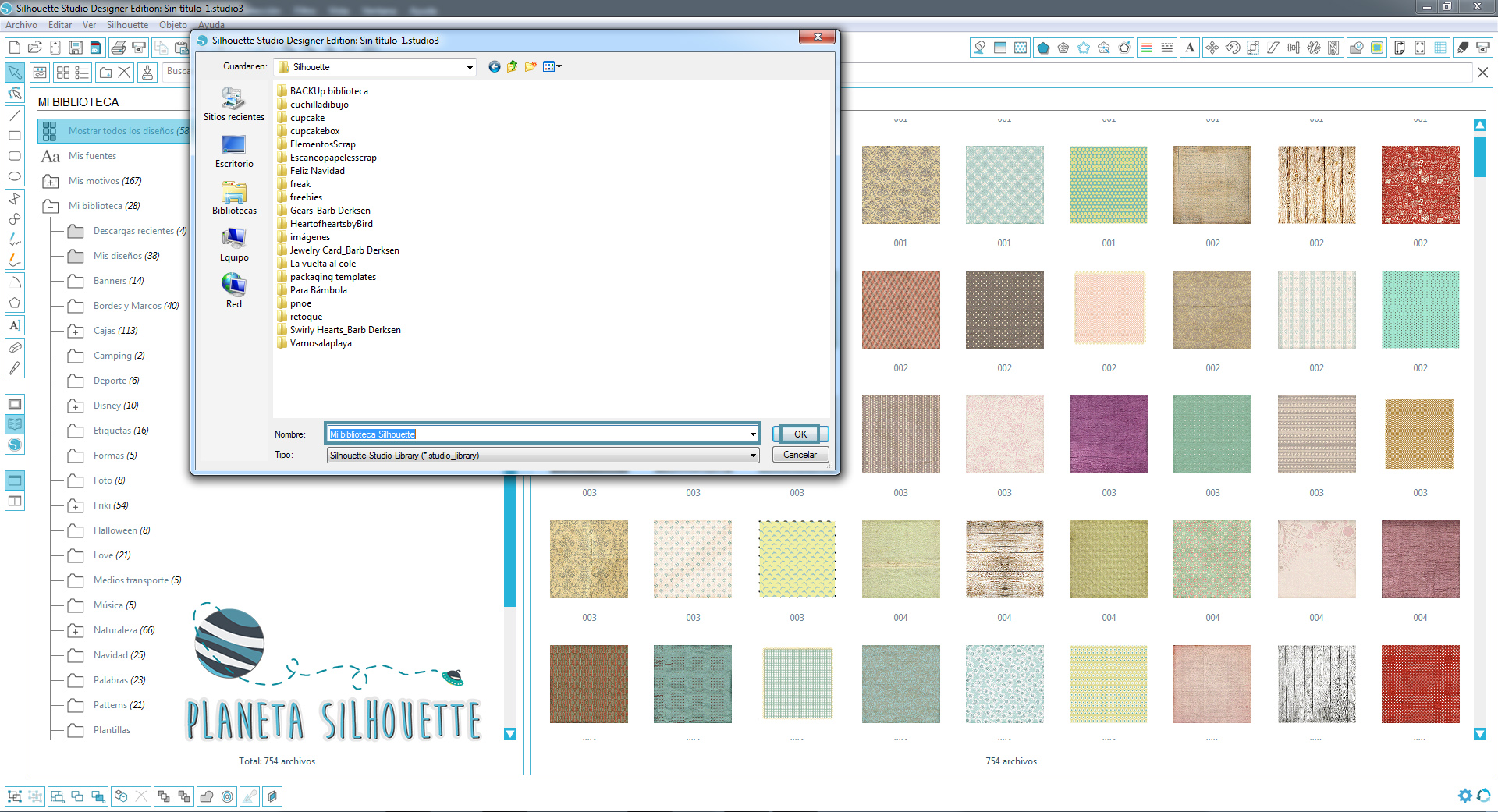
Task: Choose the Draw a Line tool
Action: [x=15, y=115]
